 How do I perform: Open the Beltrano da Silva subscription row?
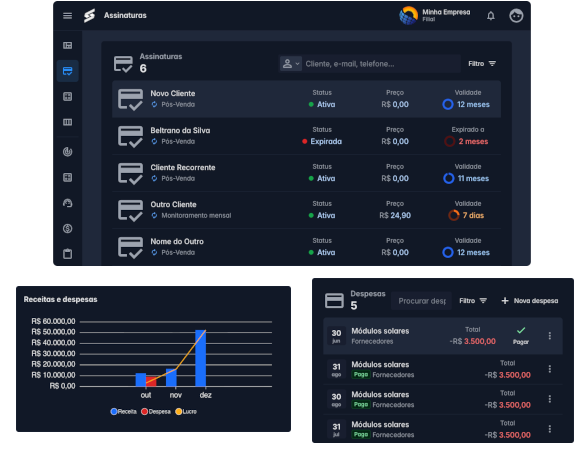click(306, 136)
